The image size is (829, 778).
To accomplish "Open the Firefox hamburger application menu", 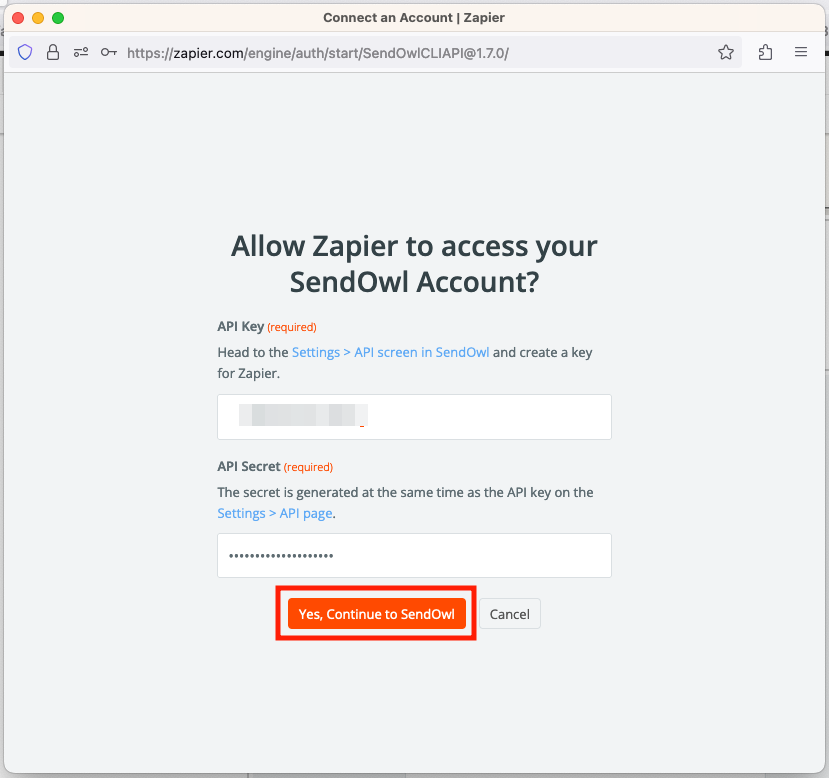I will point(801,52).
